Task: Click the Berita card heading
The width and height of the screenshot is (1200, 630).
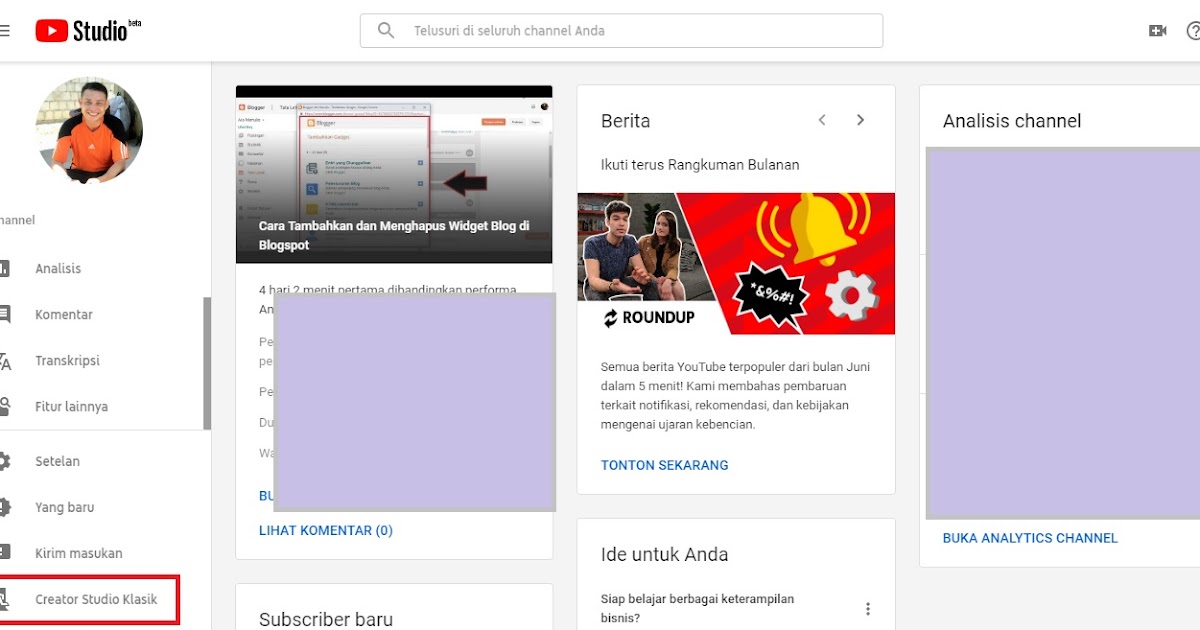Action: (625, 121)
